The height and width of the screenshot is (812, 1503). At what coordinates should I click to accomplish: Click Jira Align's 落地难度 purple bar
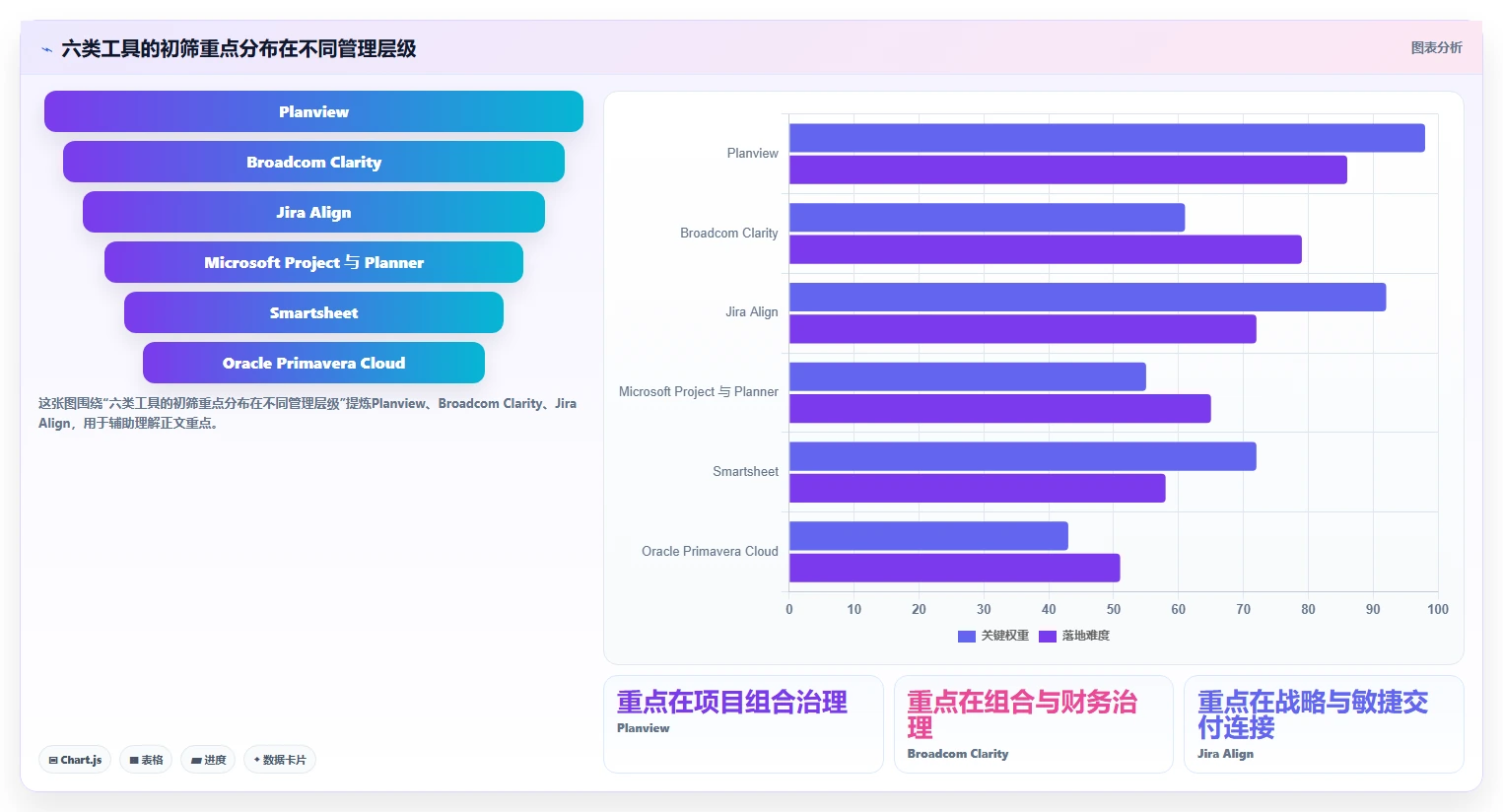click(1023, 329)
